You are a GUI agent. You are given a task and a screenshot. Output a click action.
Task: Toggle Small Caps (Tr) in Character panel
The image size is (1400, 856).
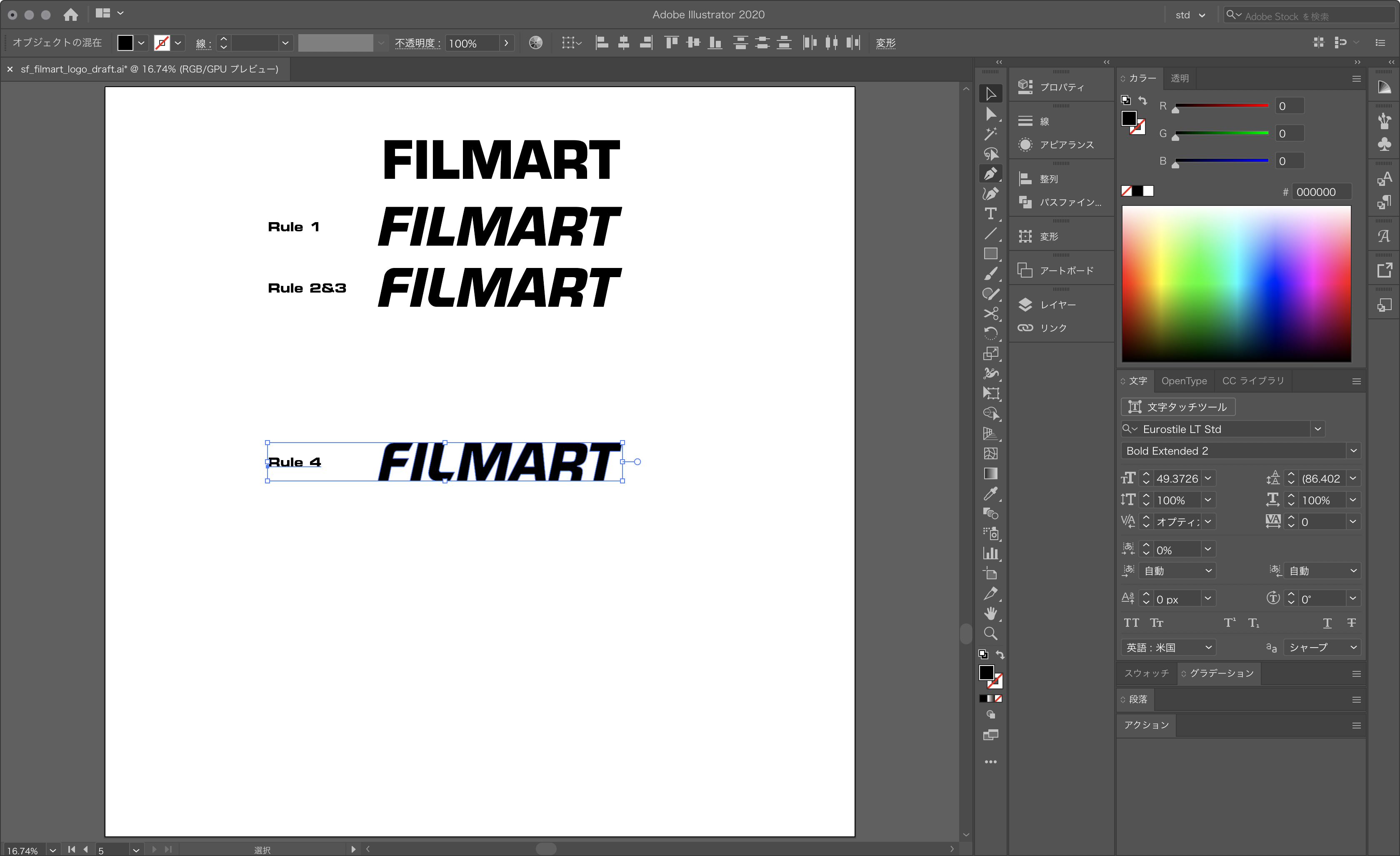tap(1157, 623)
